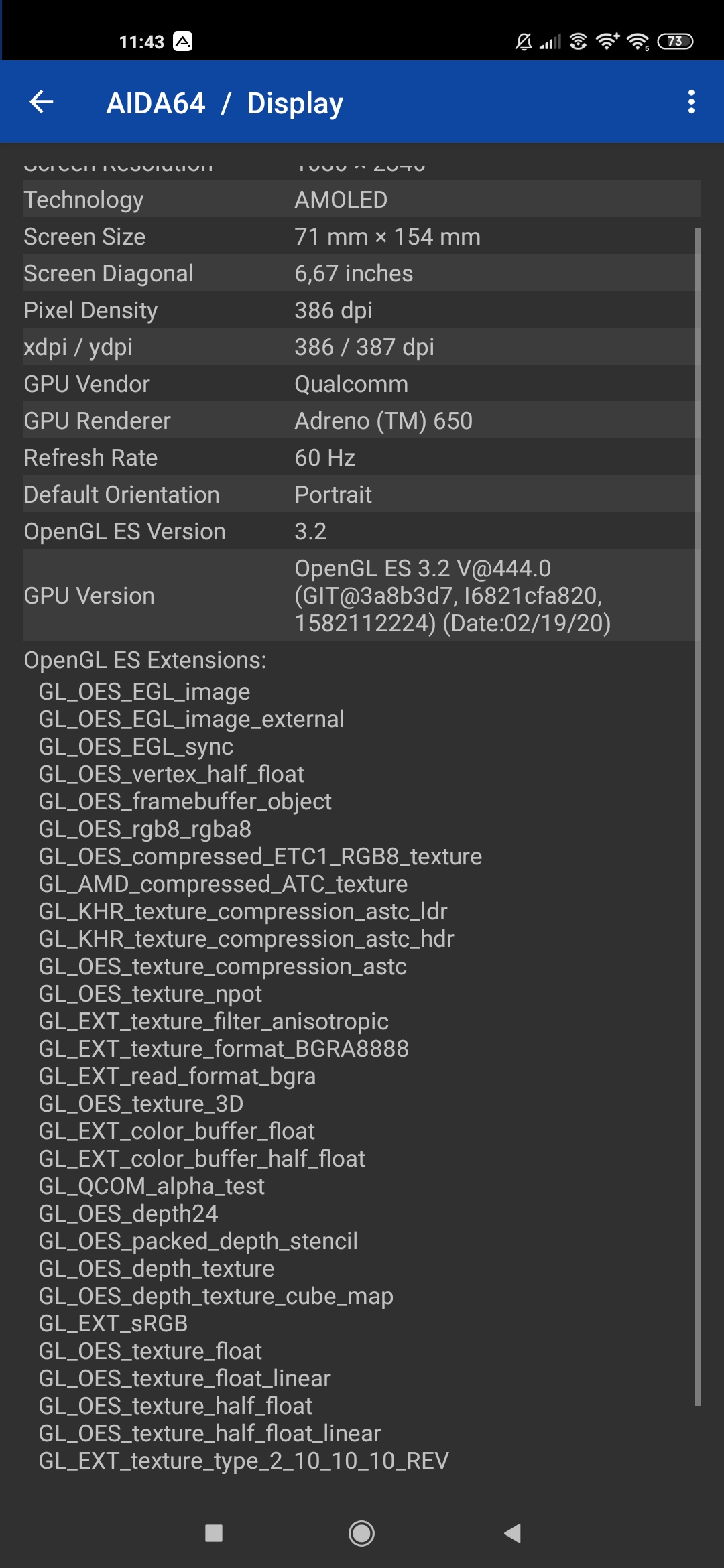This screenshot has height=1568, width=724.
Task: Open the three-dot overflow menu
Action: pos(691,103)
